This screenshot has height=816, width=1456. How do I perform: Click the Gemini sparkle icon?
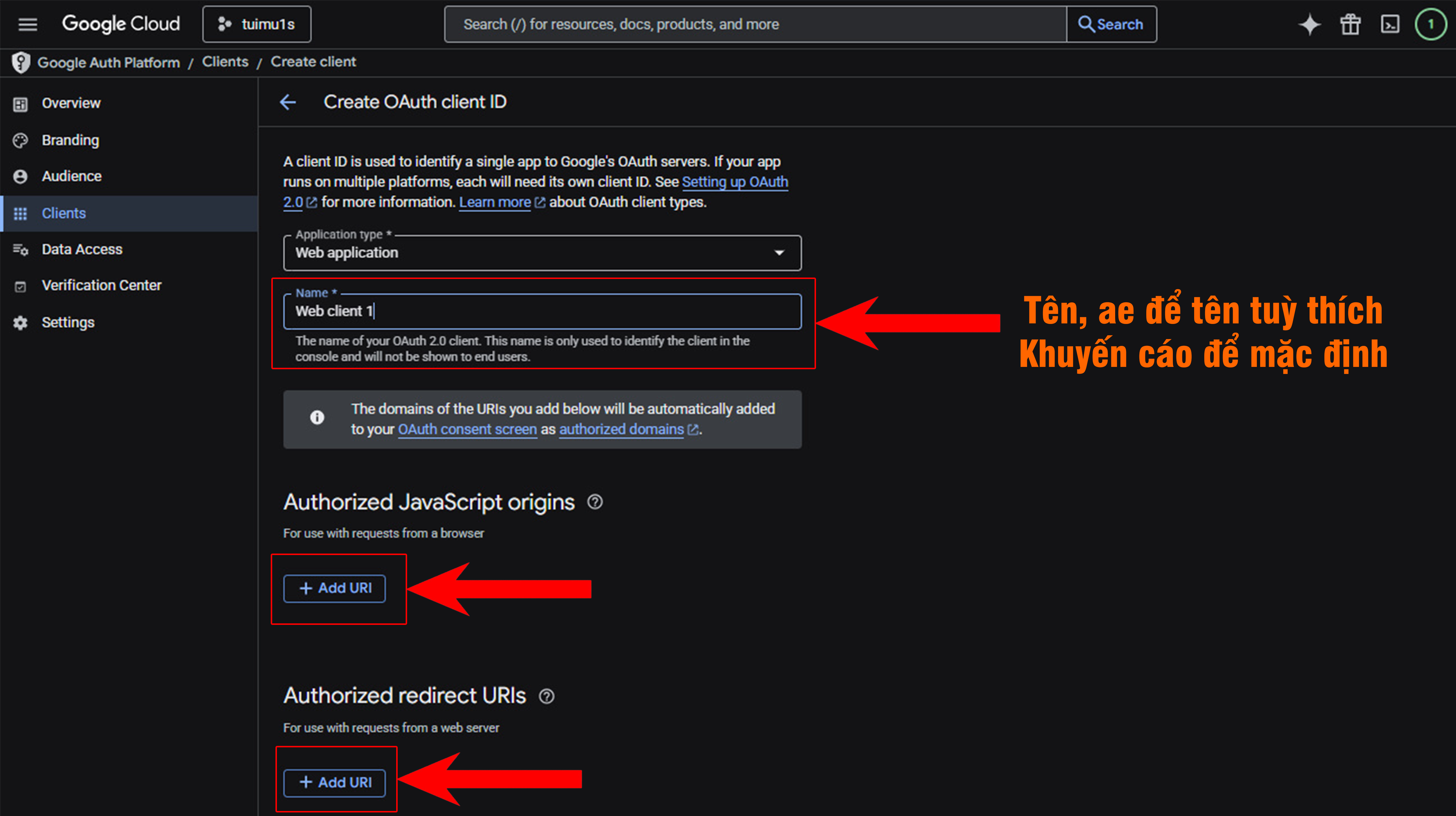pos(1309,24)
